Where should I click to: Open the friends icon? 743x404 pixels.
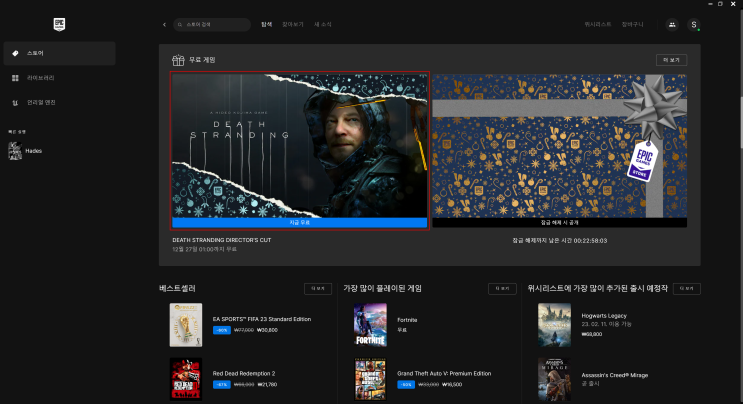(x=672, y=25)
